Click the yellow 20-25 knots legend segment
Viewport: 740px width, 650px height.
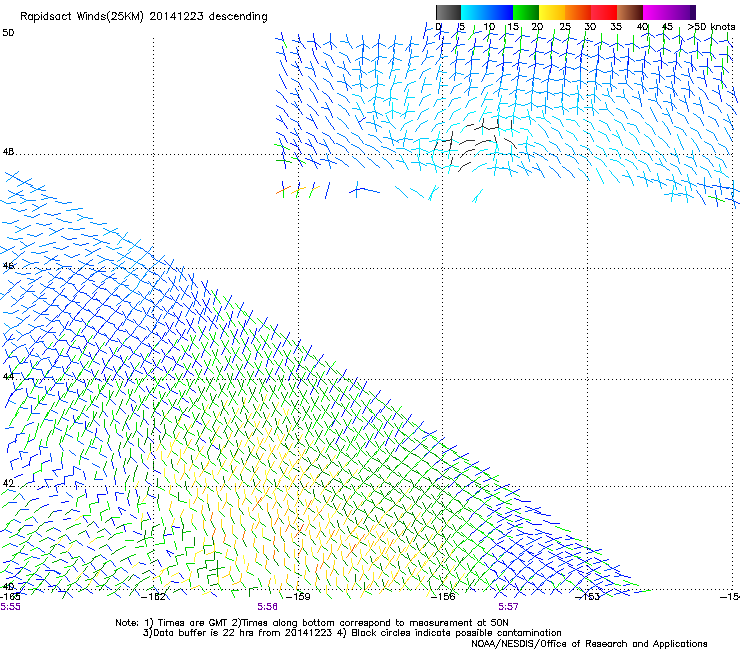[x=552, y=12]
